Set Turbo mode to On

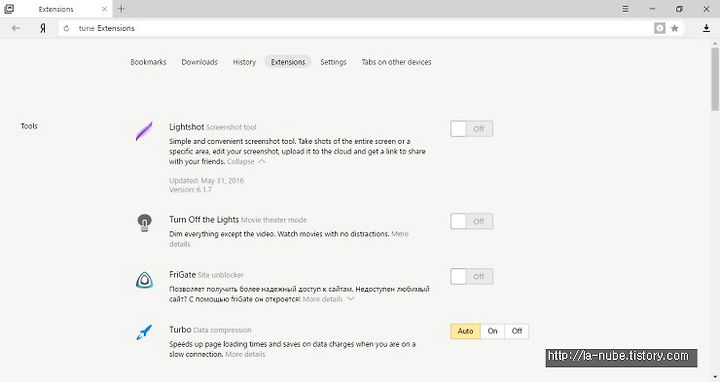(x=492, y=331)
